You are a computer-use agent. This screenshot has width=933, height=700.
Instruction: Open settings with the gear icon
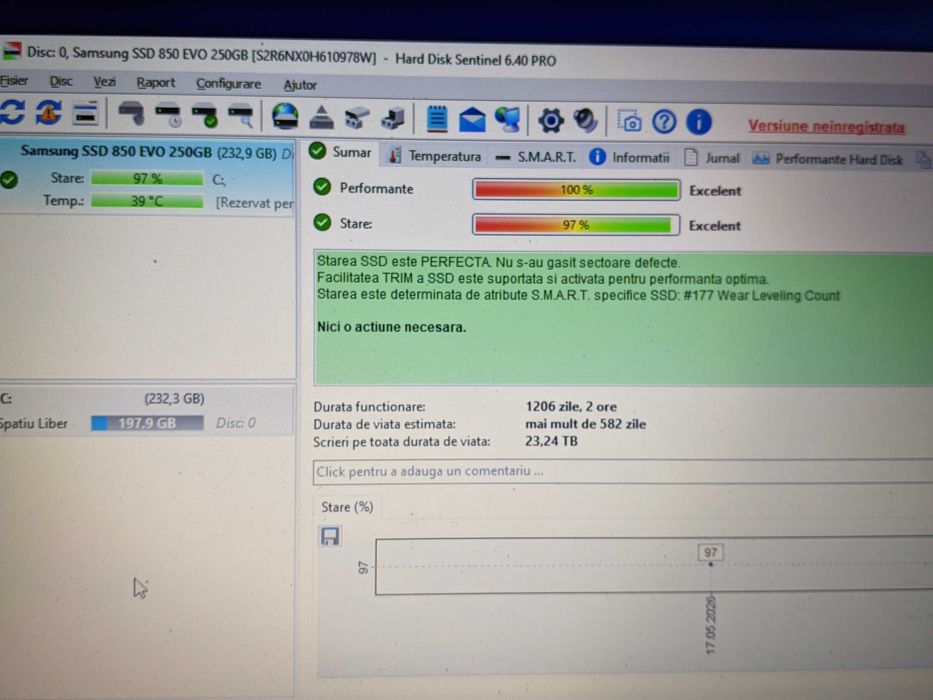pyautogui.click(x=551, y=121)
